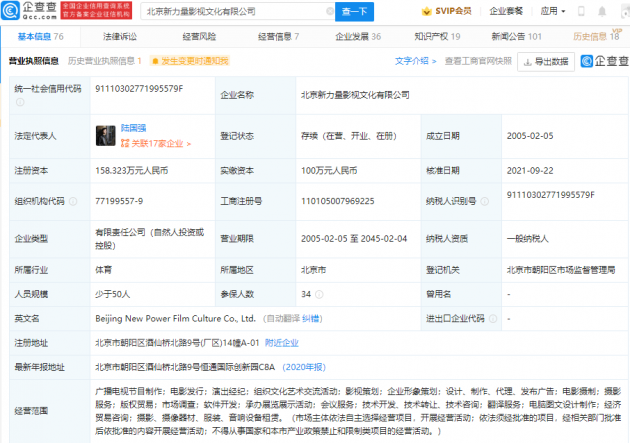Switch to 企业发展 tab

(x=358, y=37)
